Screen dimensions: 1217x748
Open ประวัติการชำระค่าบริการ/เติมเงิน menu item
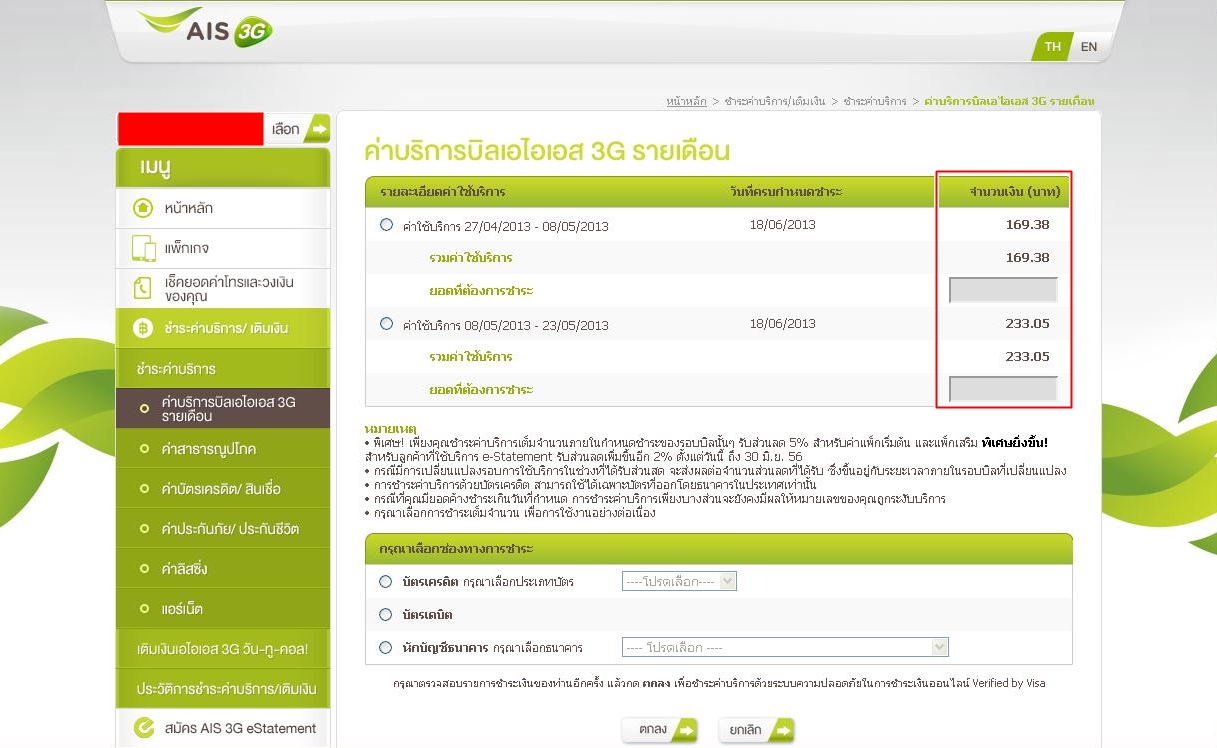(x=223, y=688)
